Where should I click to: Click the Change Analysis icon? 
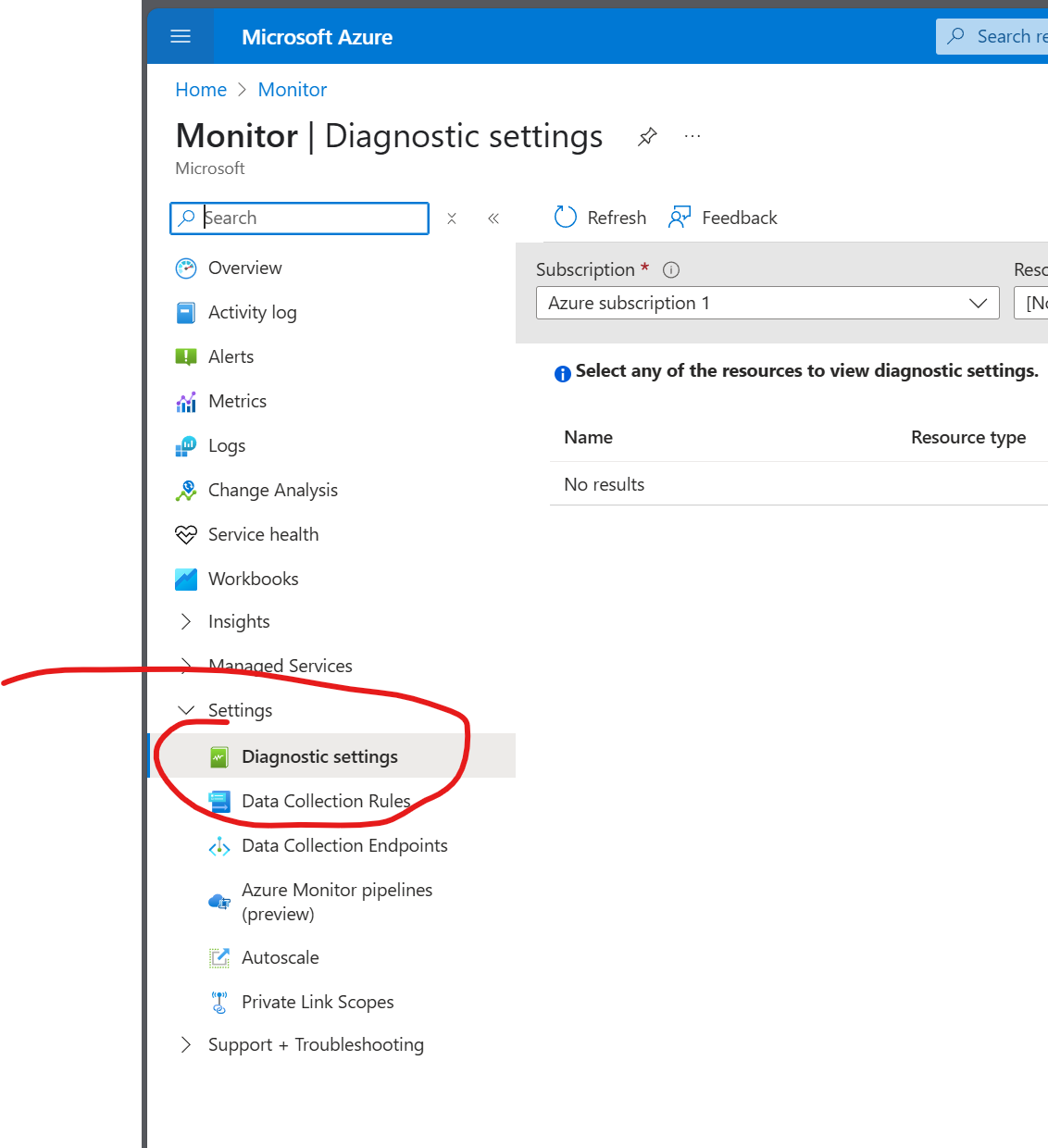[186, 491]
